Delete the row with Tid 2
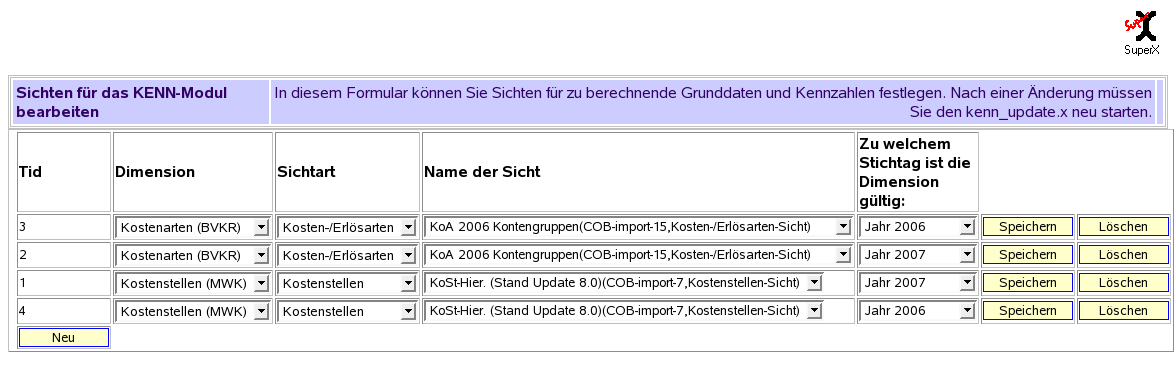The image size is (1176, 378). [x=1123, y=255]
